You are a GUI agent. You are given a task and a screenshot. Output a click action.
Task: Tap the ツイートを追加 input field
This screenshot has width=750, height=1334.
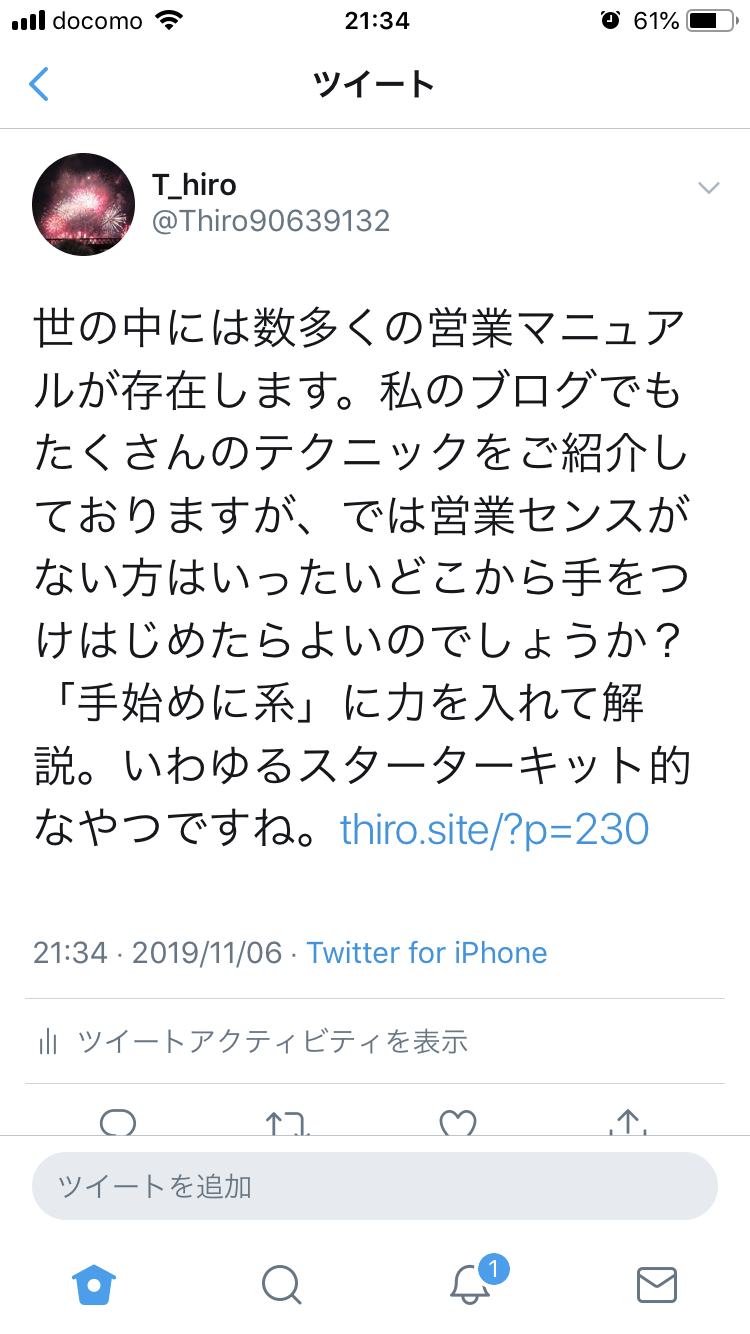375,1187
